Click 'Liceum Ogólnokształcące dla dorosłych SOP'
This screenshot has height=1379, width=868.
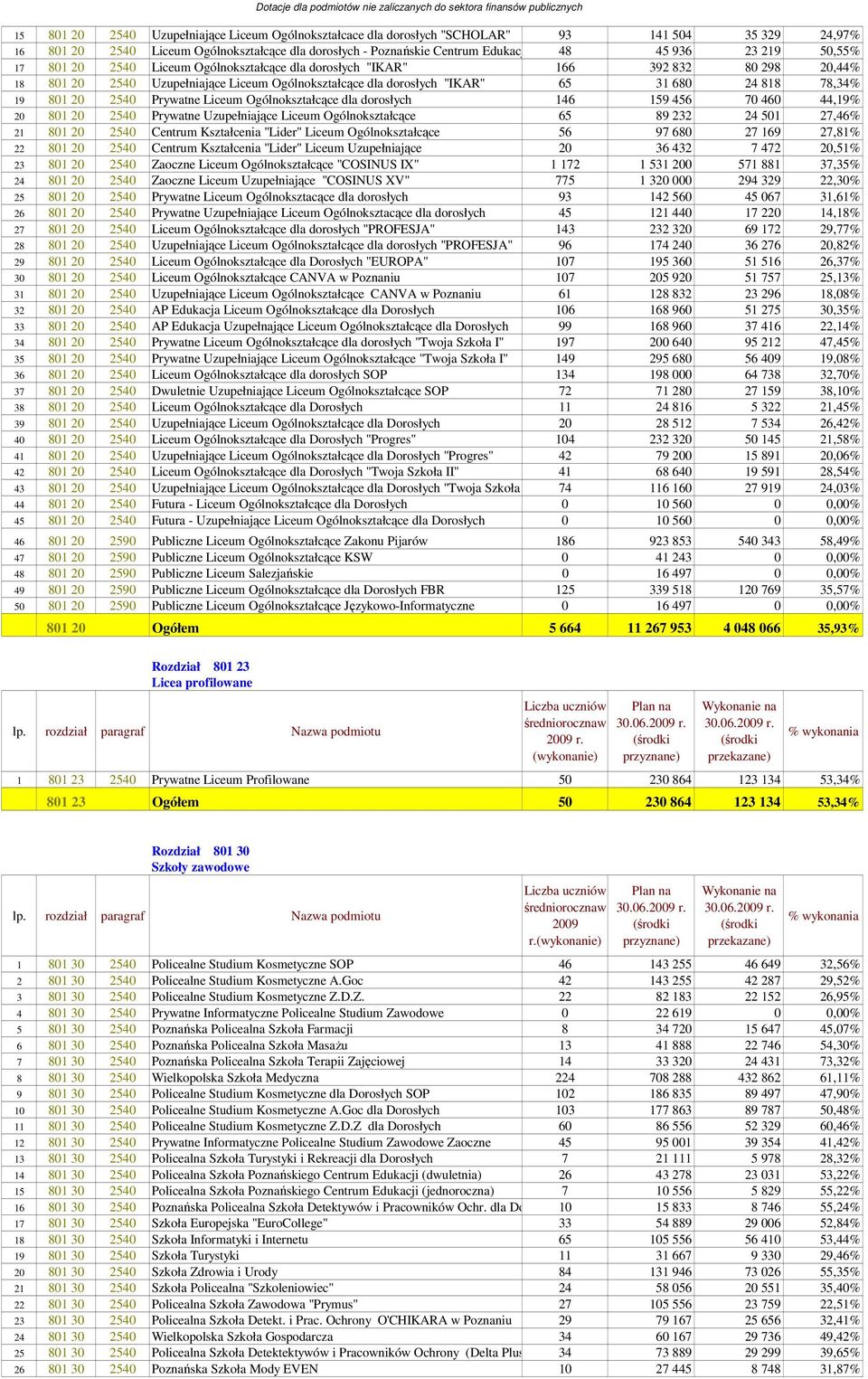[x=269, y=374]
